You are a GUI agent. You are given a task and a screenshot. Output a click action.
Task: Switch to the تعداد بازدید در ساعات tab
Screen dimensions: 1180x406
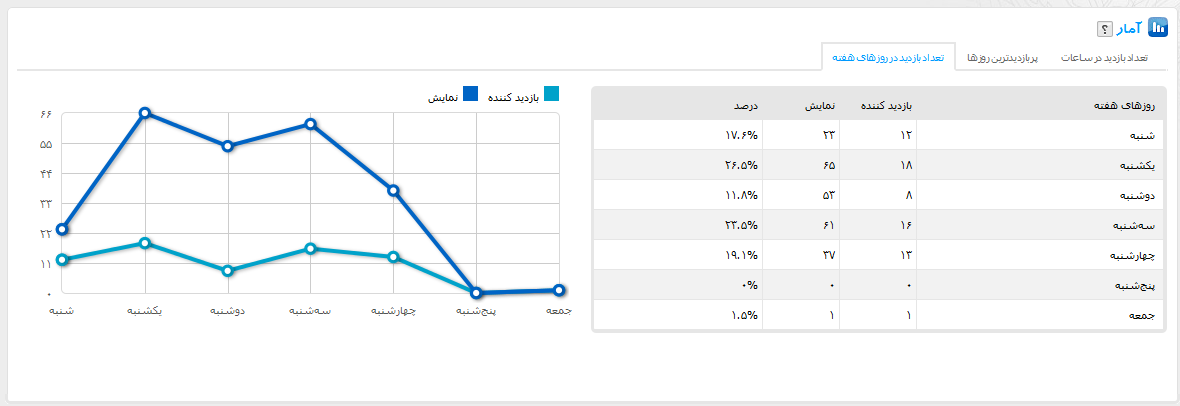[1105, 58]
